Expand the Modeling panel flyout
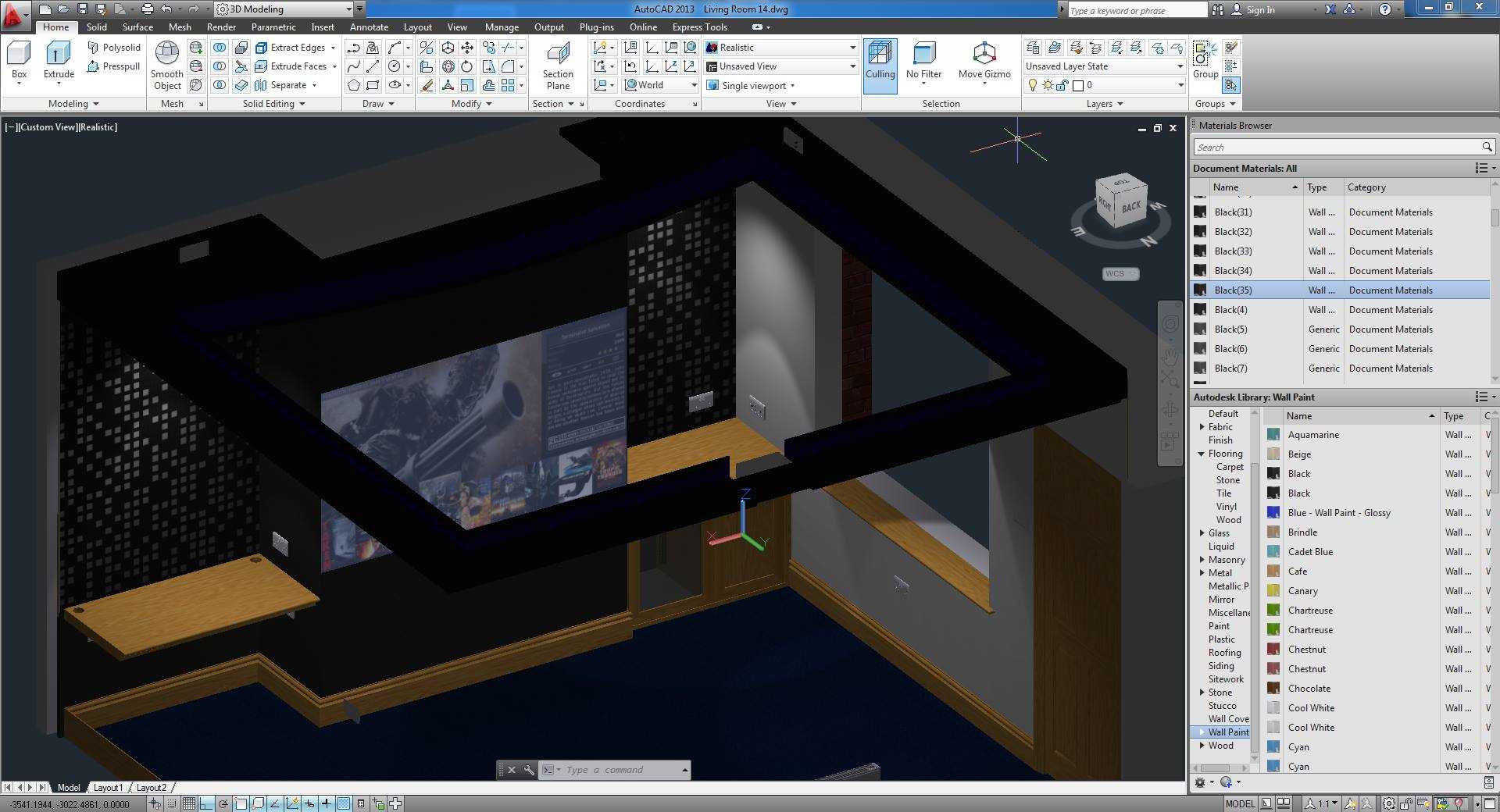Image resolution: width=1500 pixels, height=812 pixels. (73, 104)
